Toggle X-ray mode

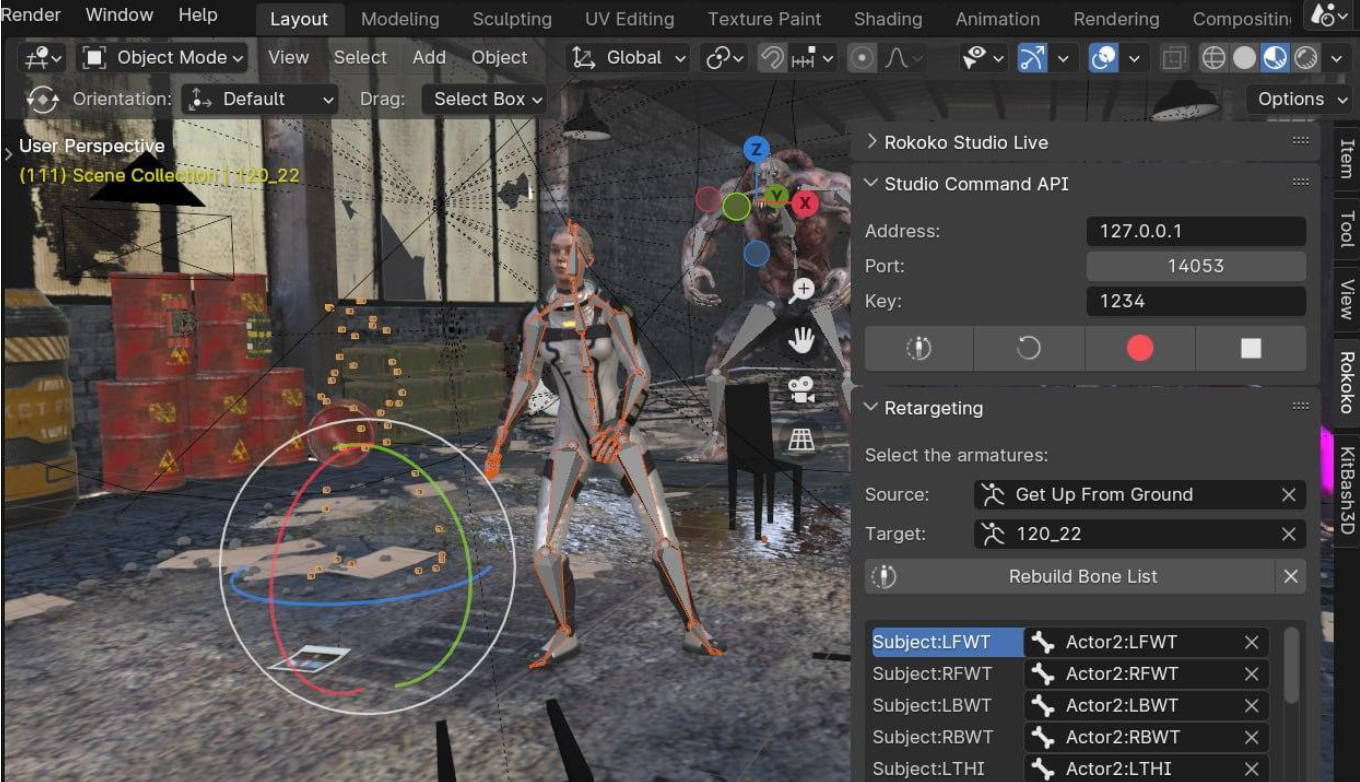[1176, 58]
